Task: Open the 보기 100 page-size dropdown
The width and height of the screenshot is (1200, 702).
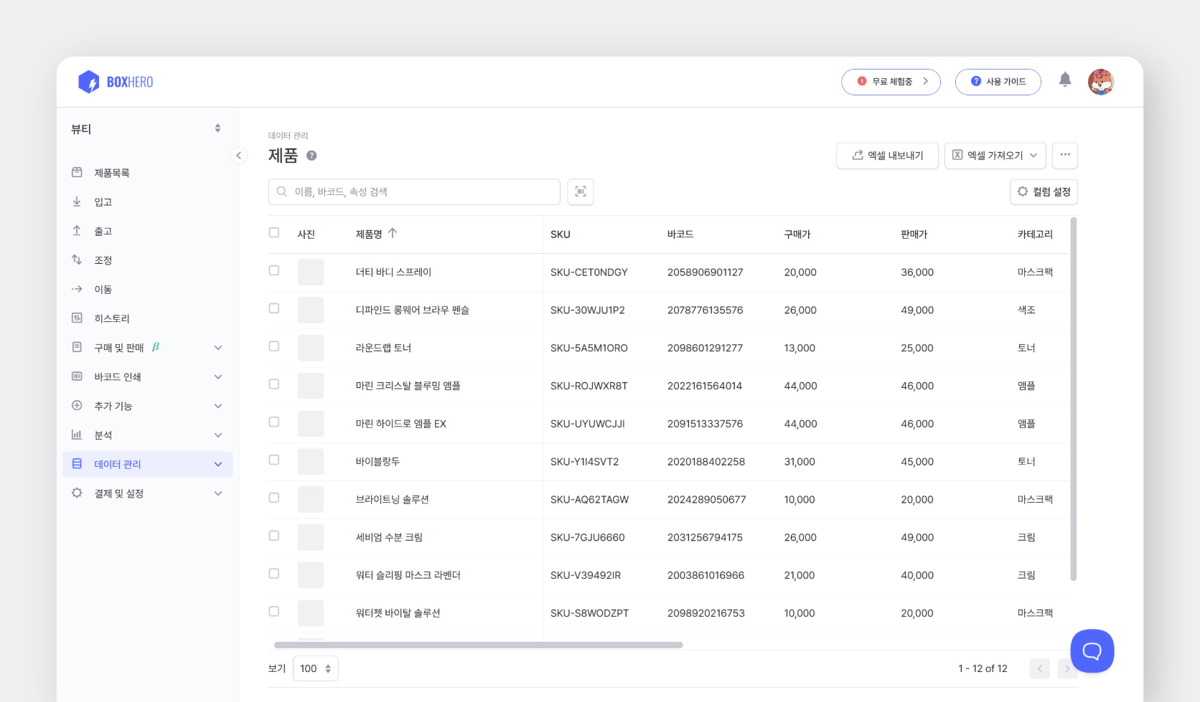Action: [x=315, y=667]
